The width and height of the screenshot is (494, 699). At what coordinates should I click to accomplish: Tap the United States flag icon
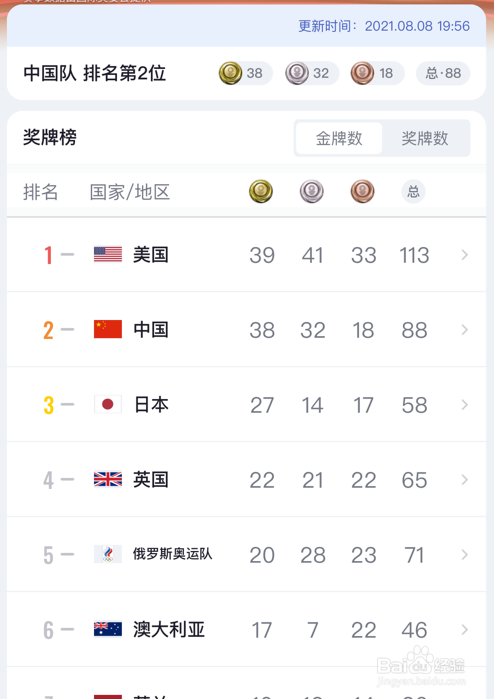pyautogui.click(x=108, y=255)
